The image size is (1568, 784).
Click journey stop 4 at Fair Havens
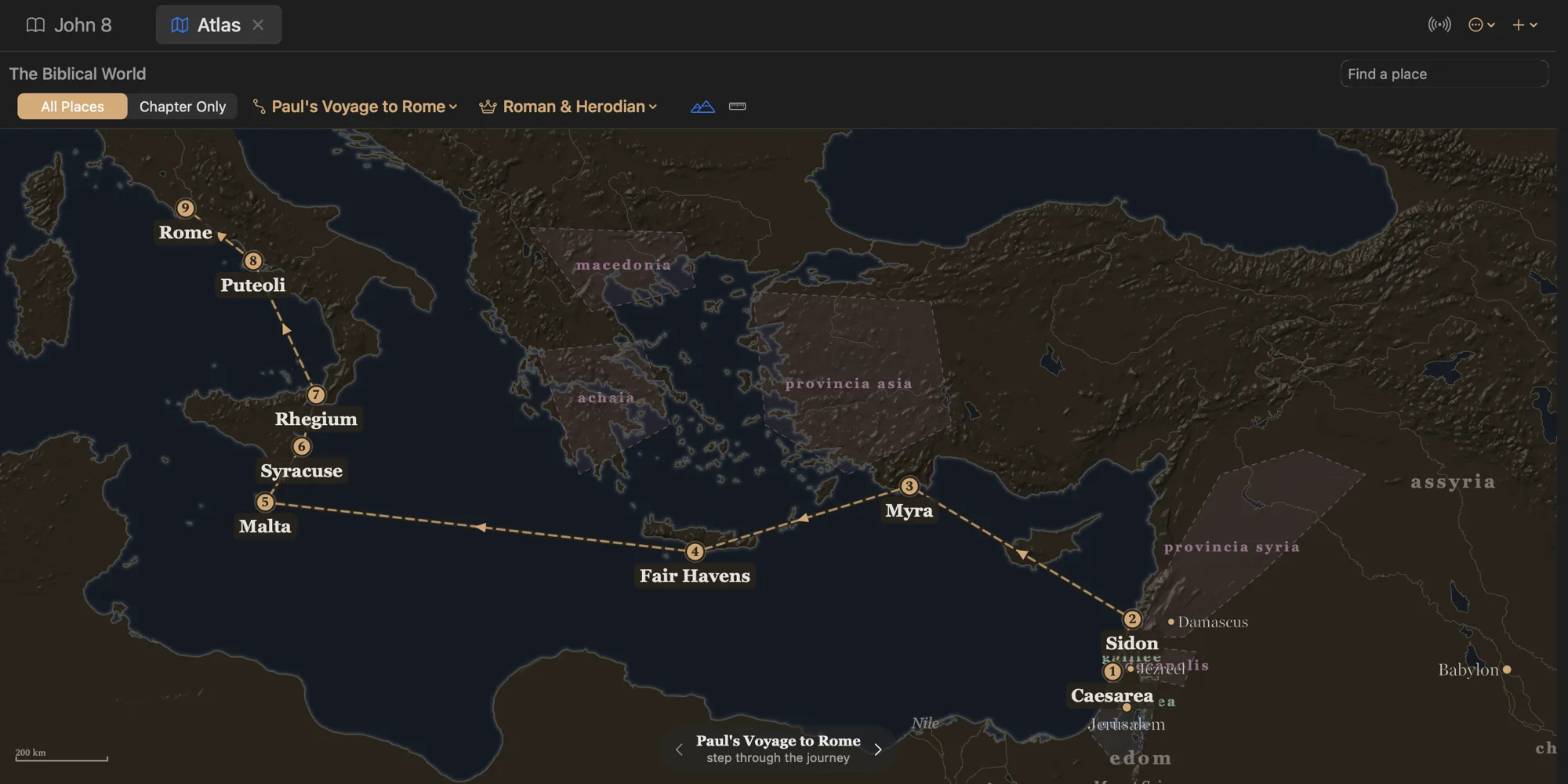tap(695, 551)
